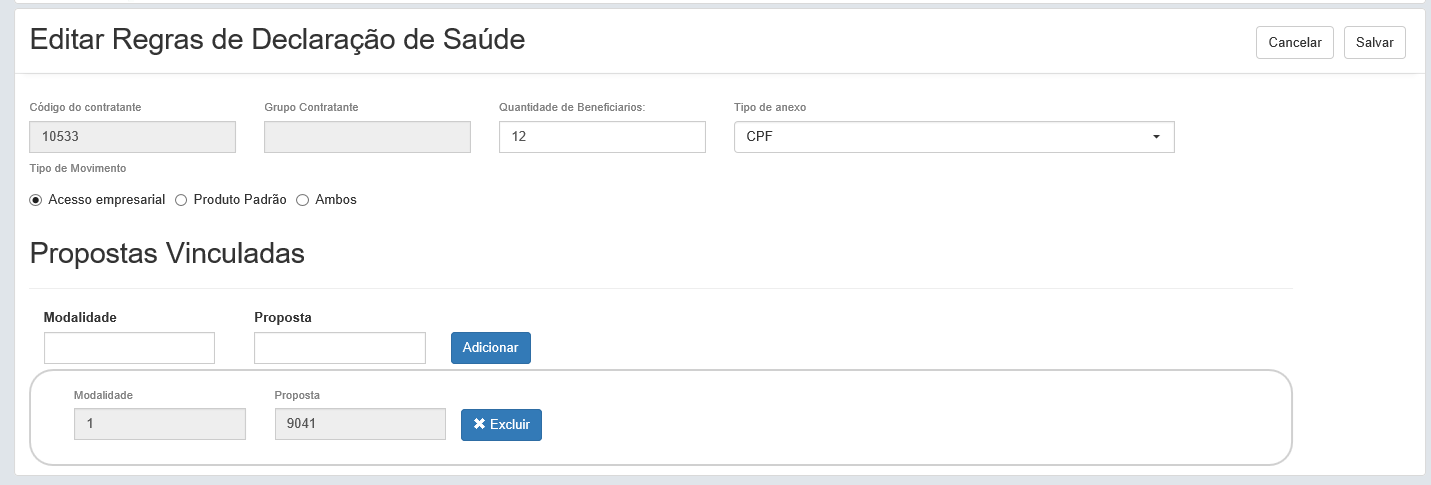Click the Produto Padrão label text

coord(239,200)
